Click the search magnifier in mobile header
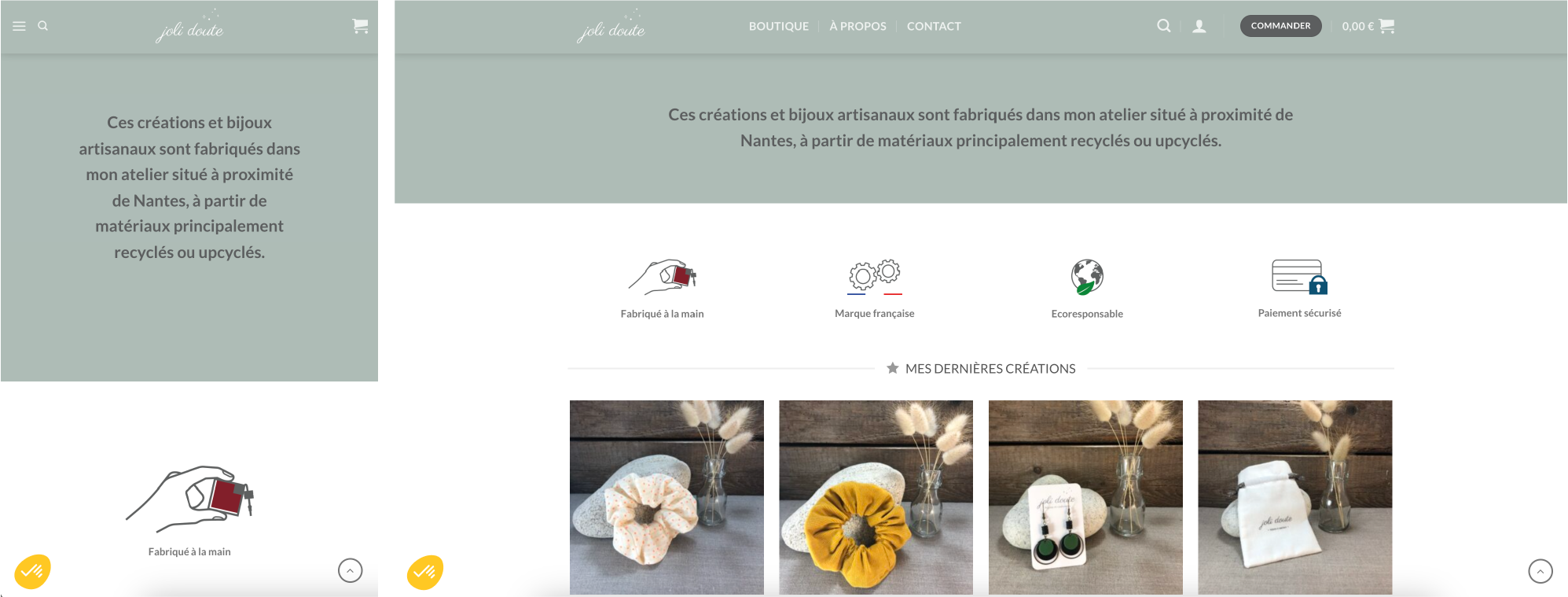The image size is (1568, 597). [43, 26]
